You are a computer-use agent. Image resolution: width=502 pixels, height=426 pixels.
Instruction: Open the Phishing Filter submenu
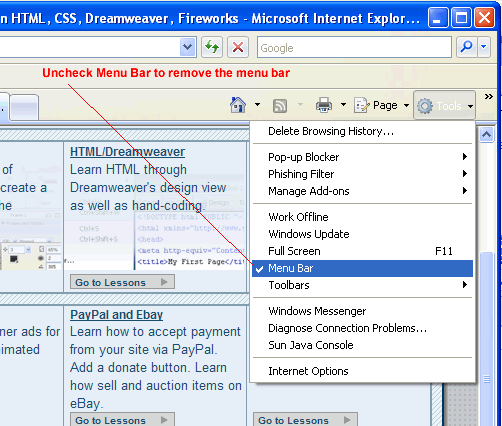coord(363,174)
